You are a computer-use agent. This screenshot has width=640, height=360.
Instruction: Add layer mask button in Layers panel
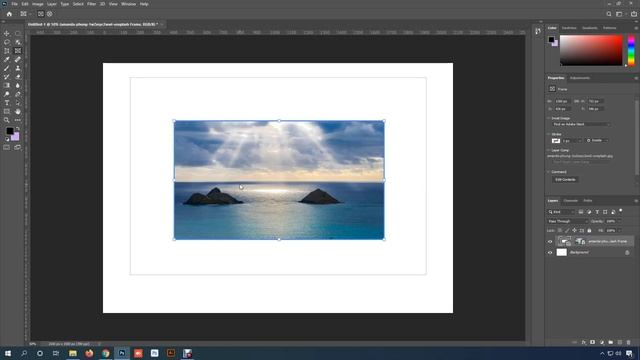tap(592, 342)
